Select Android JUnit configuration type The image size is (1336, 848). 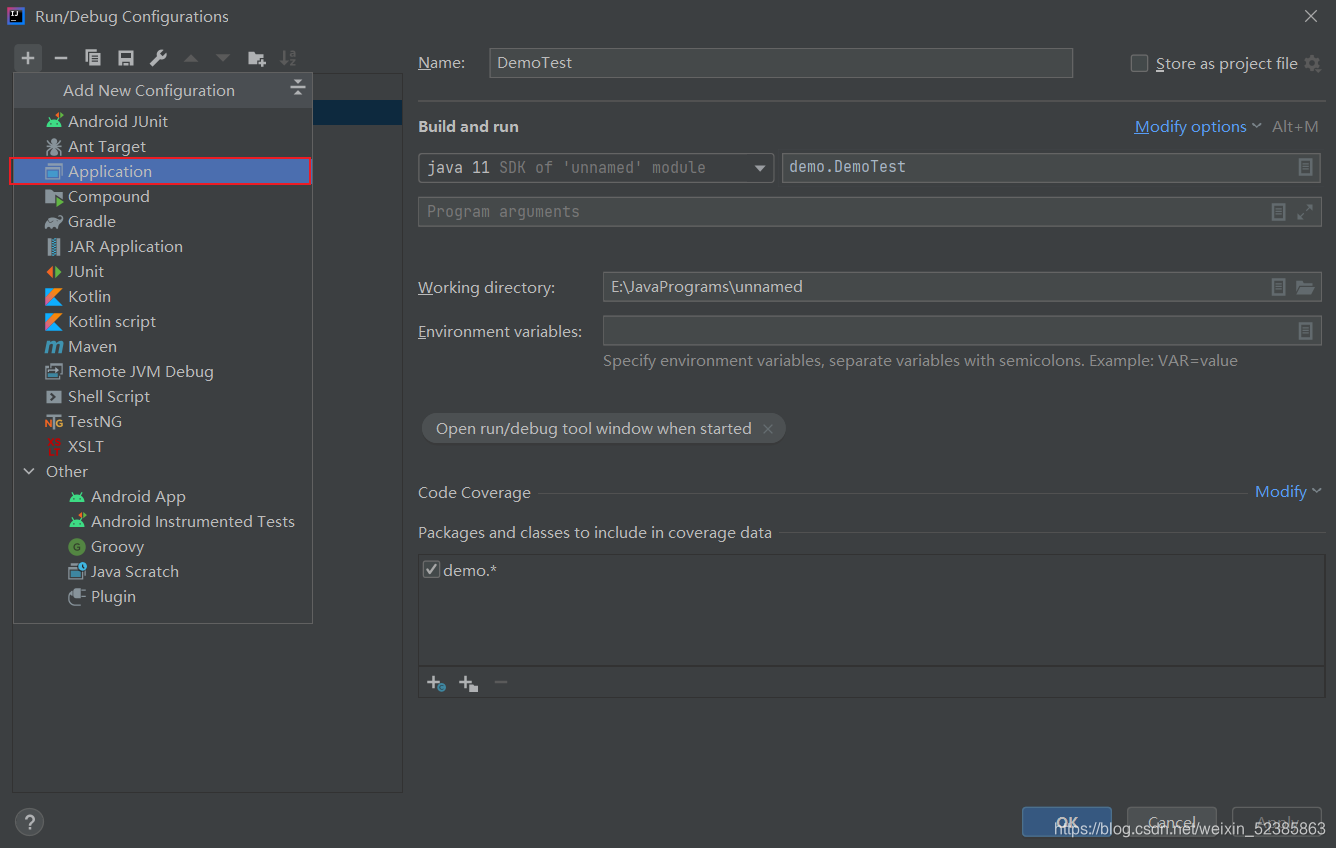[163, 121]
